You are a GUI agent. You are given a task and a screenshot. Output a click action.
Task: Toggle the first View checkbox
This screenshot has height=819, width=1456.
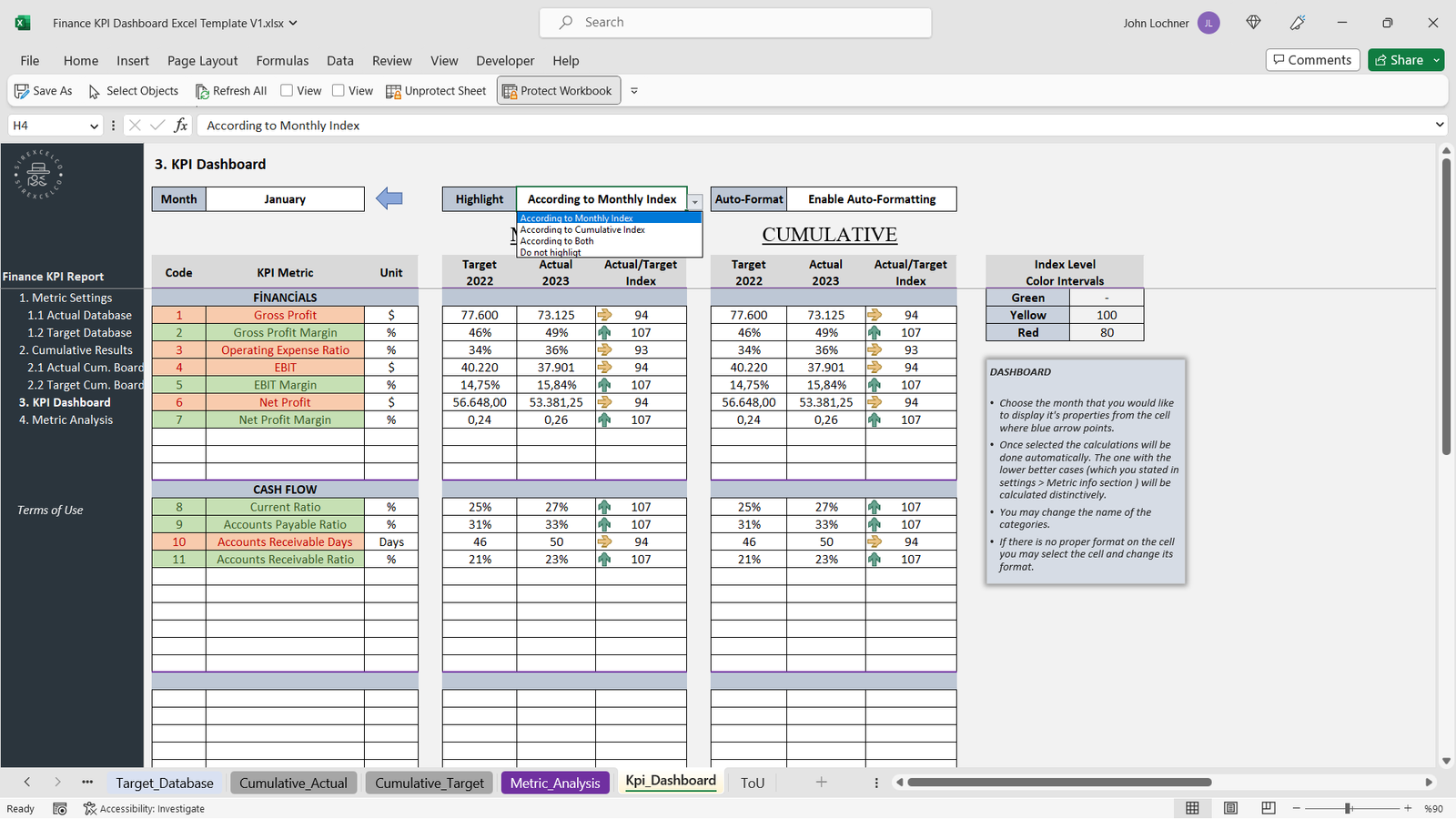coord(287,90)
